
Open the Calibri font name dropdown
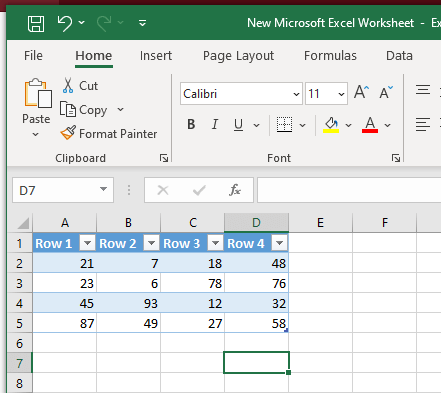[296, 94]
